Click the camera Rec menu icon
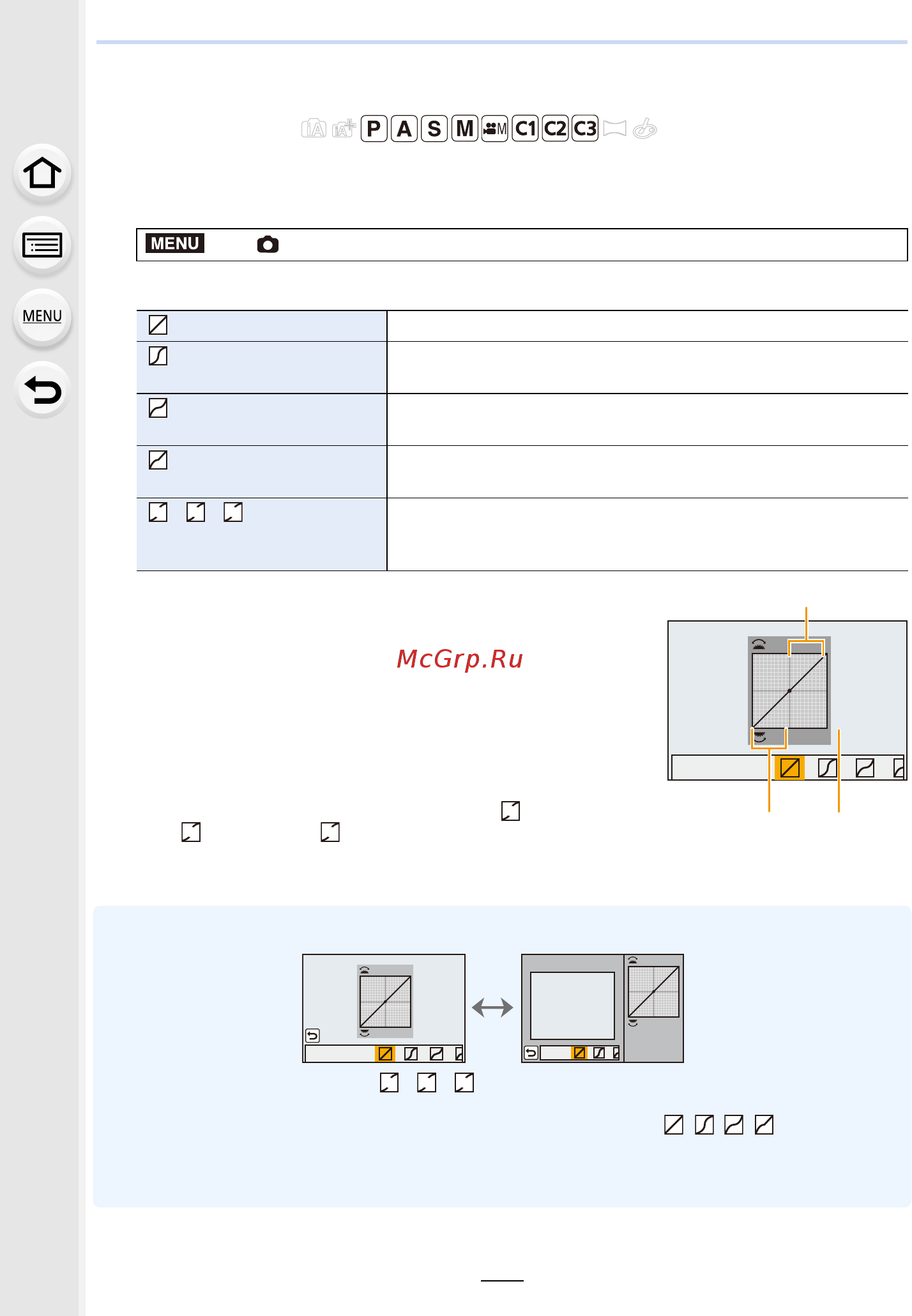Screen dimensions: 912x1316 coord(268,245)
